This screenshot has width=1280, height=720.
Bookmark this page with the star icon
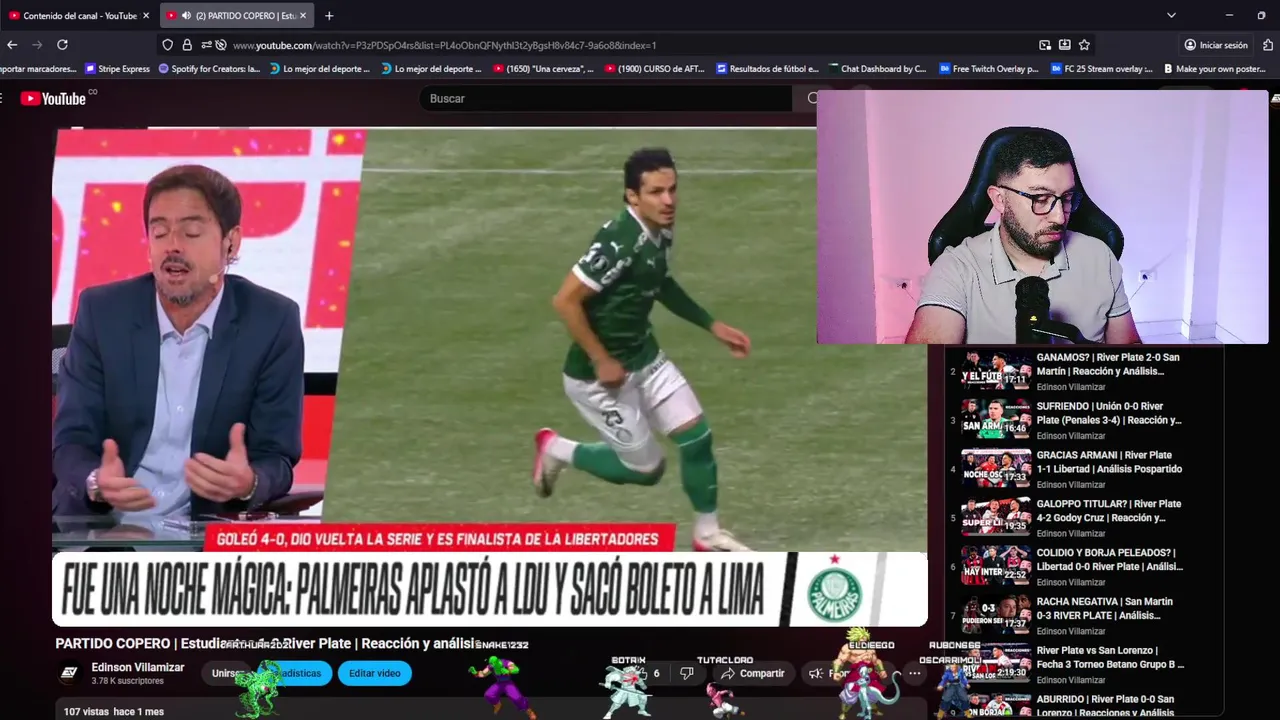pos(1084,45)
